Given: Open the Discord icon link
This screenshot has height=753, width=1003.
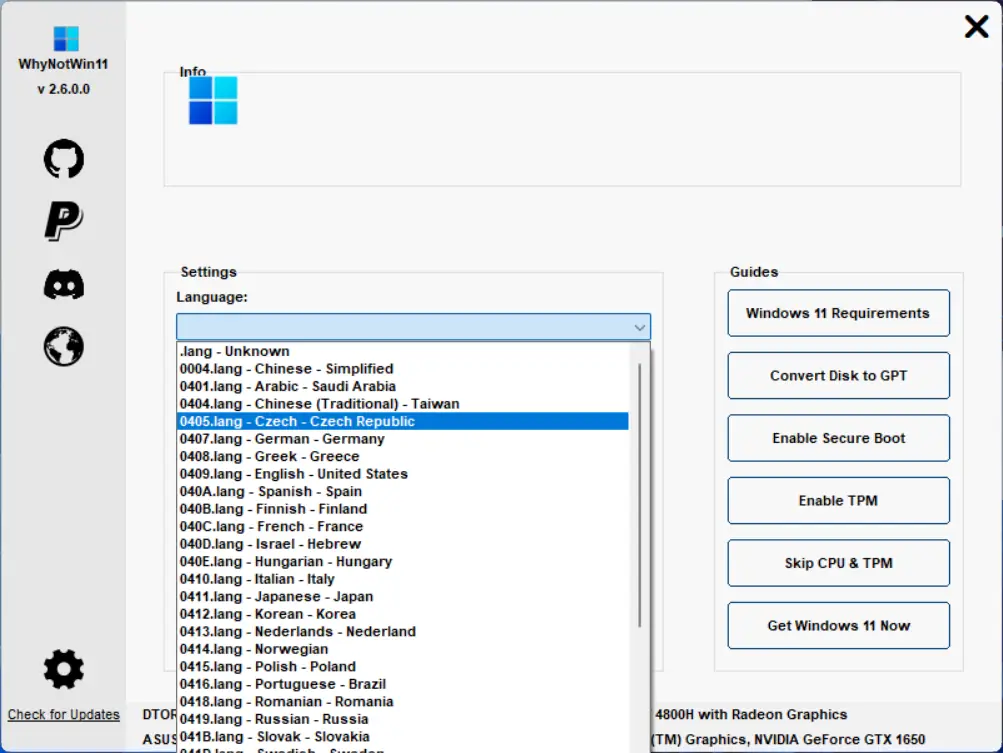Looking at the screenshot, I should click(x=64, y=284).
